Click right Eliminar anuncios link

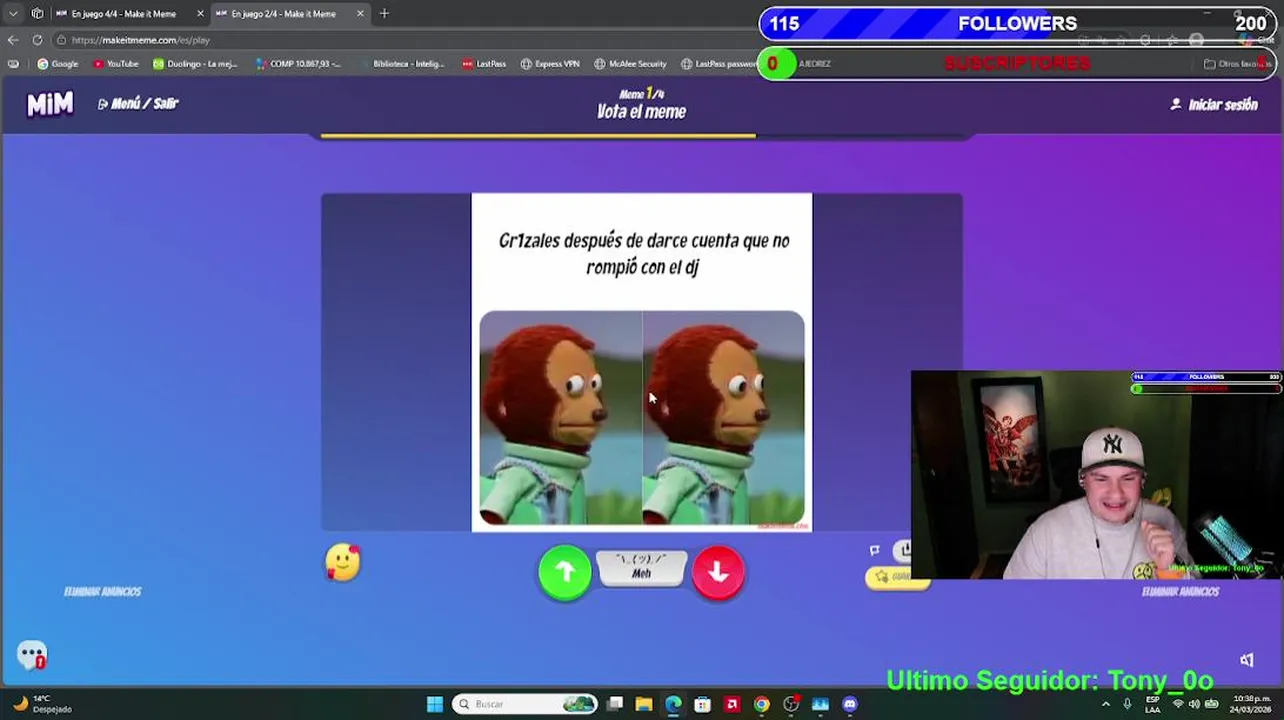1180,592
